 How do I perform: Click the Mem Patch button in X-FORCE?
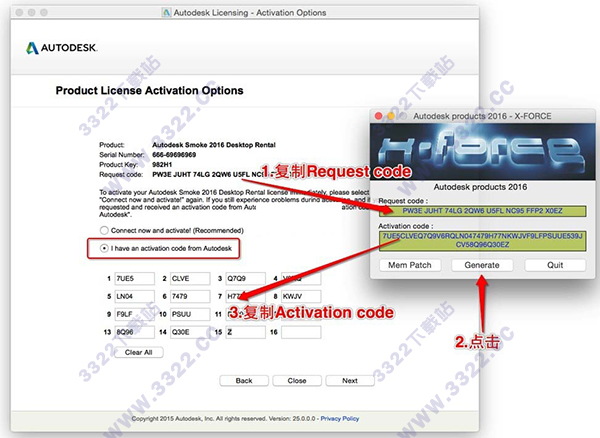tap(410, 265)
